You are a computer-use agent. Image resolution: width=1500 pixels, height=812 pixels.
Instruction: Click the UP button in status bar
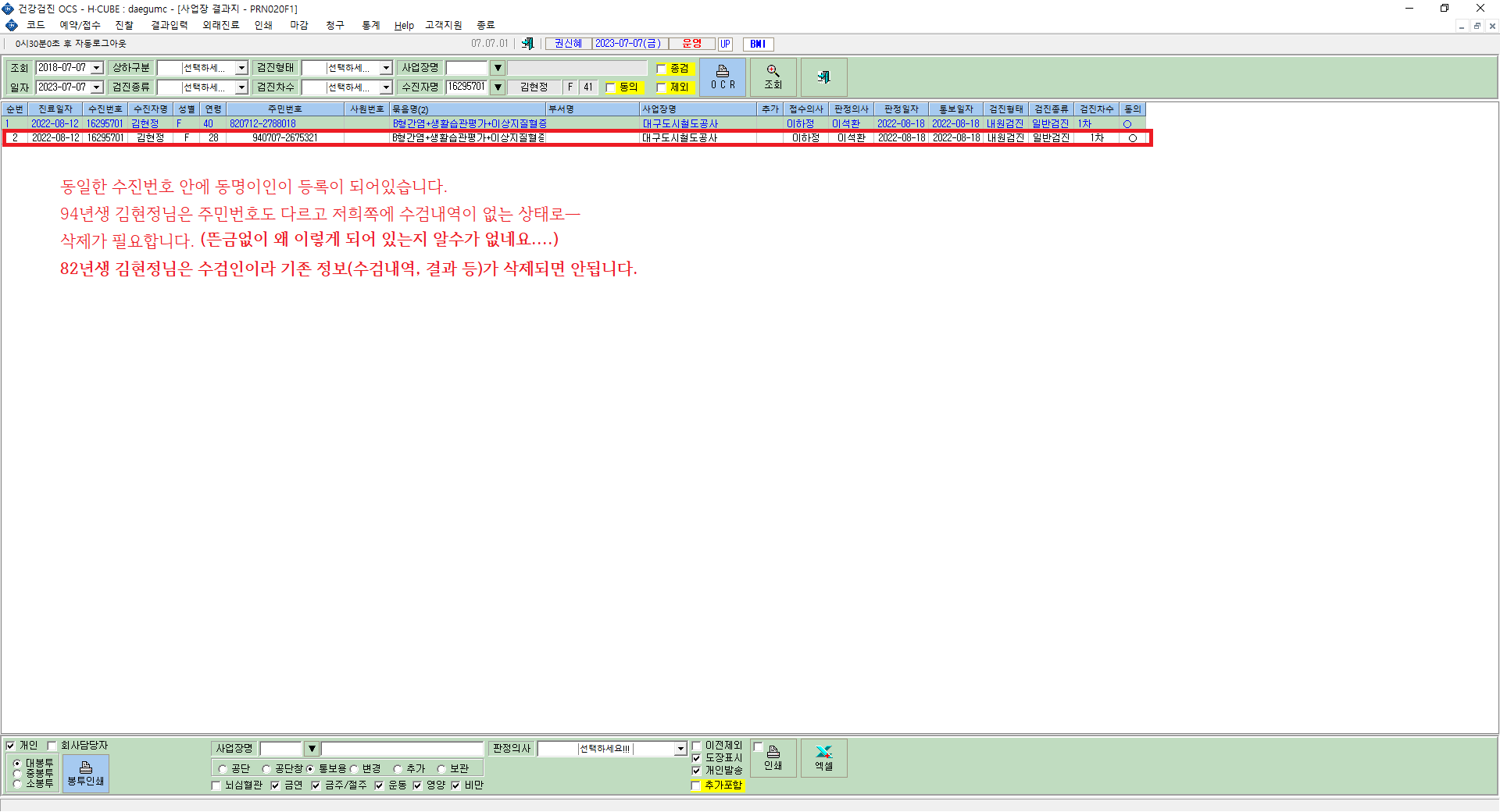(725, 44)
